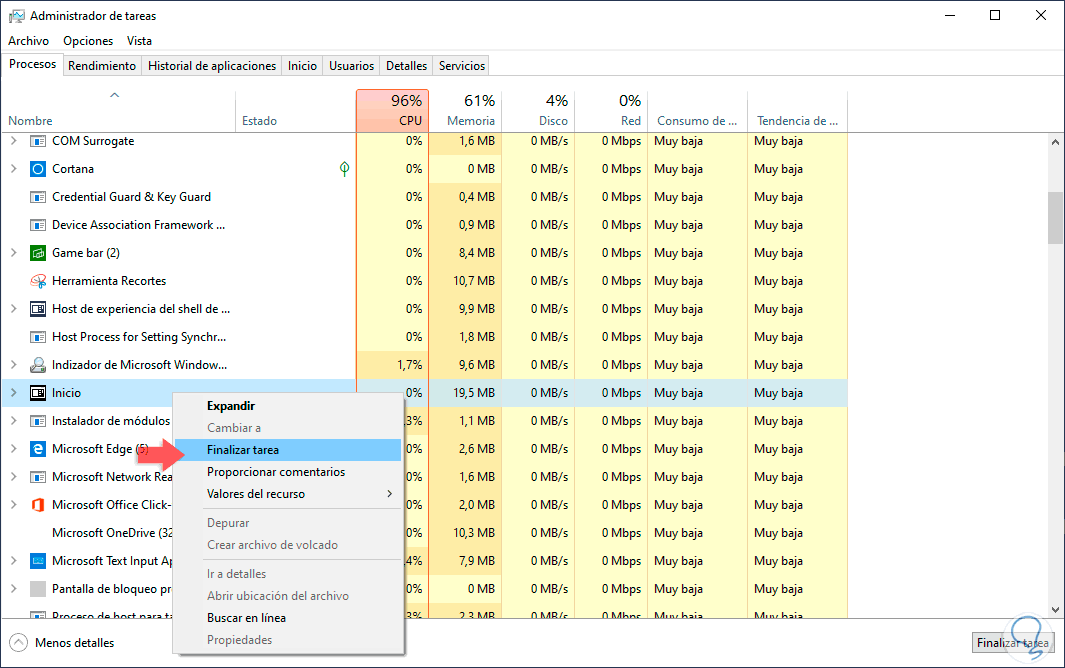Click the Microsoft Text Input icon

39,561
